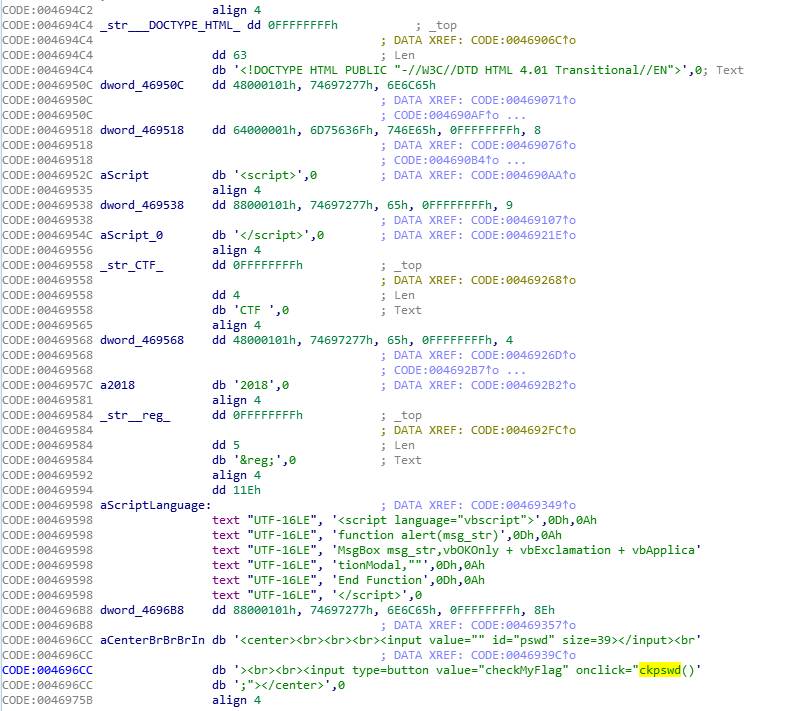Jump to xref CODE:004692FC
810x711 pixels.
click(523, 430)
